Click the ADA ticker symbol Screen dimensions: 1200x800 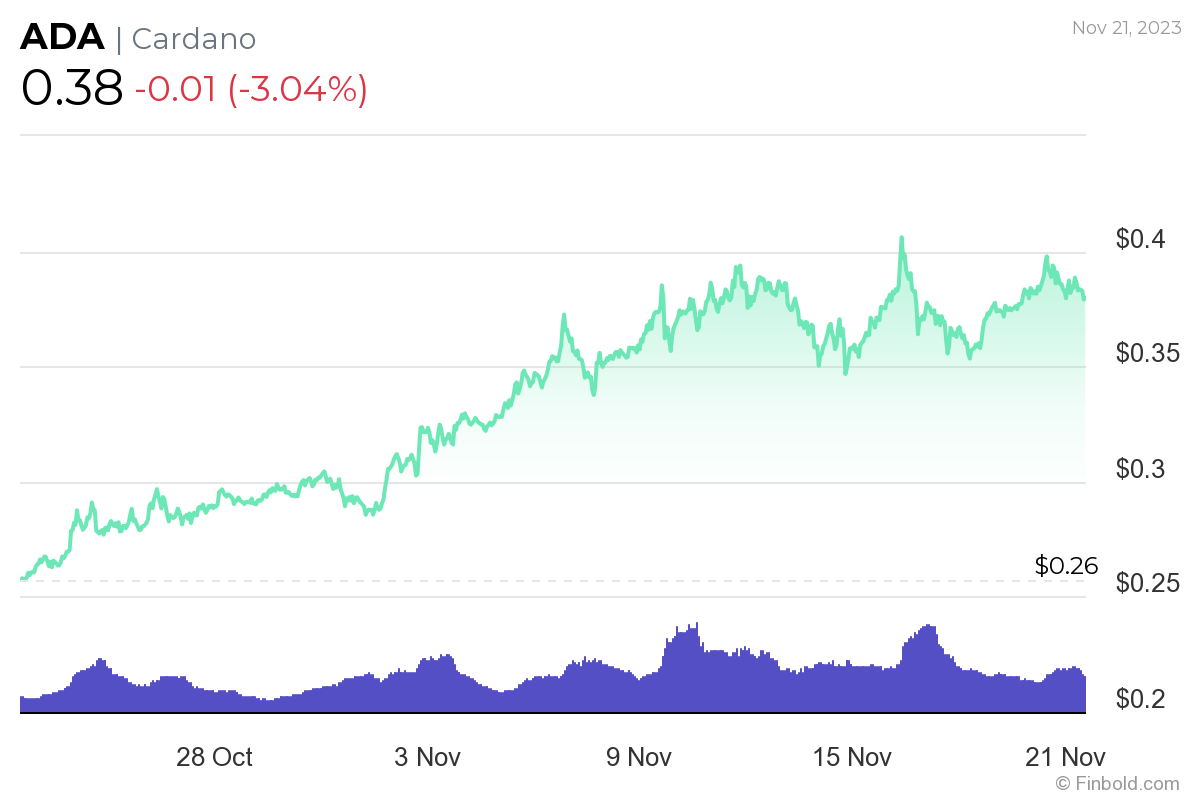(62, 38)
